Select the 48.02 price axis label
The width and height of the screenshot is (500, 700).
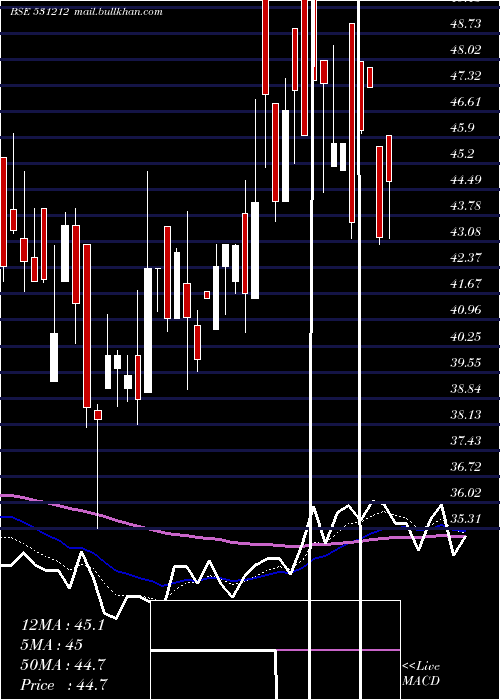tap(466, 50)
